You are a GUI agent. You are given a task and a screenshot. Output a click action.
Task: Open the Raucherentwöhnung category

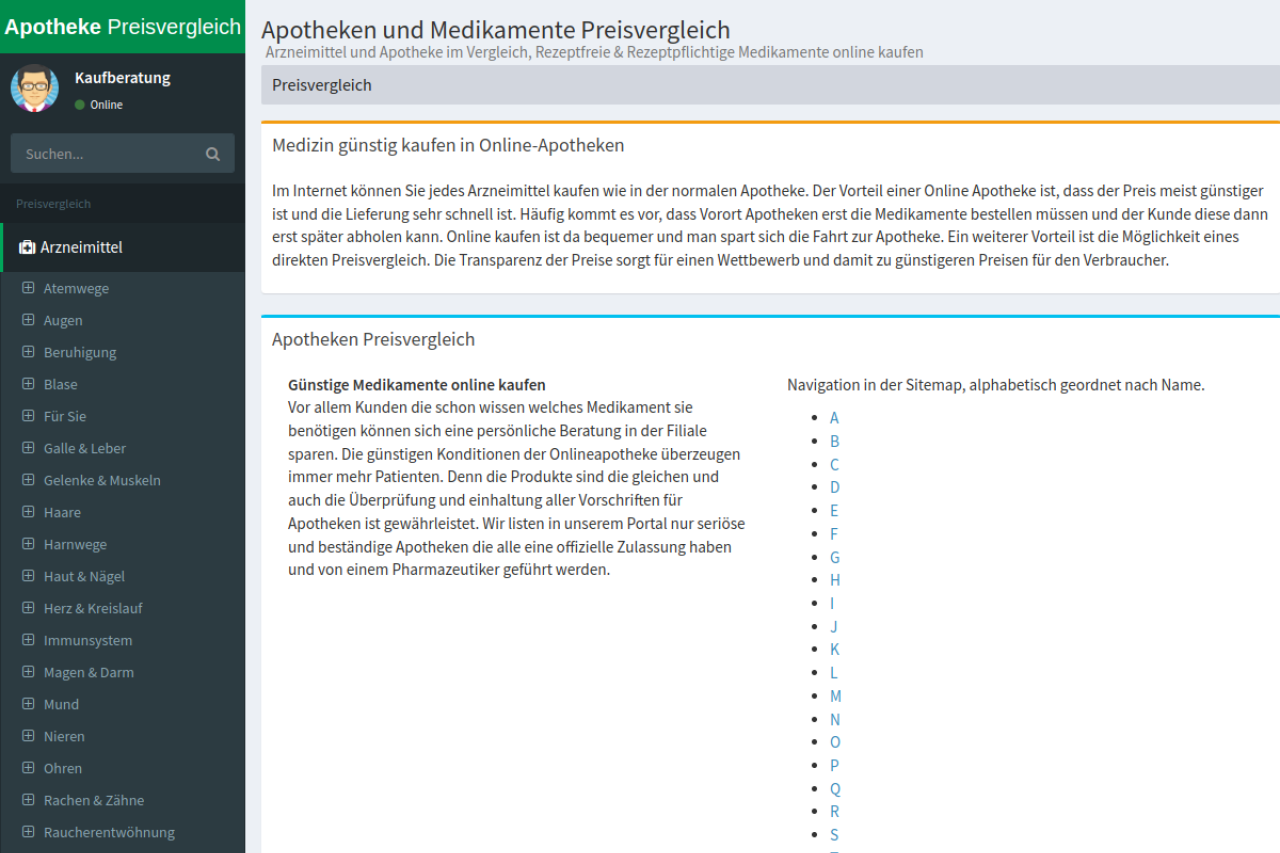108,832
